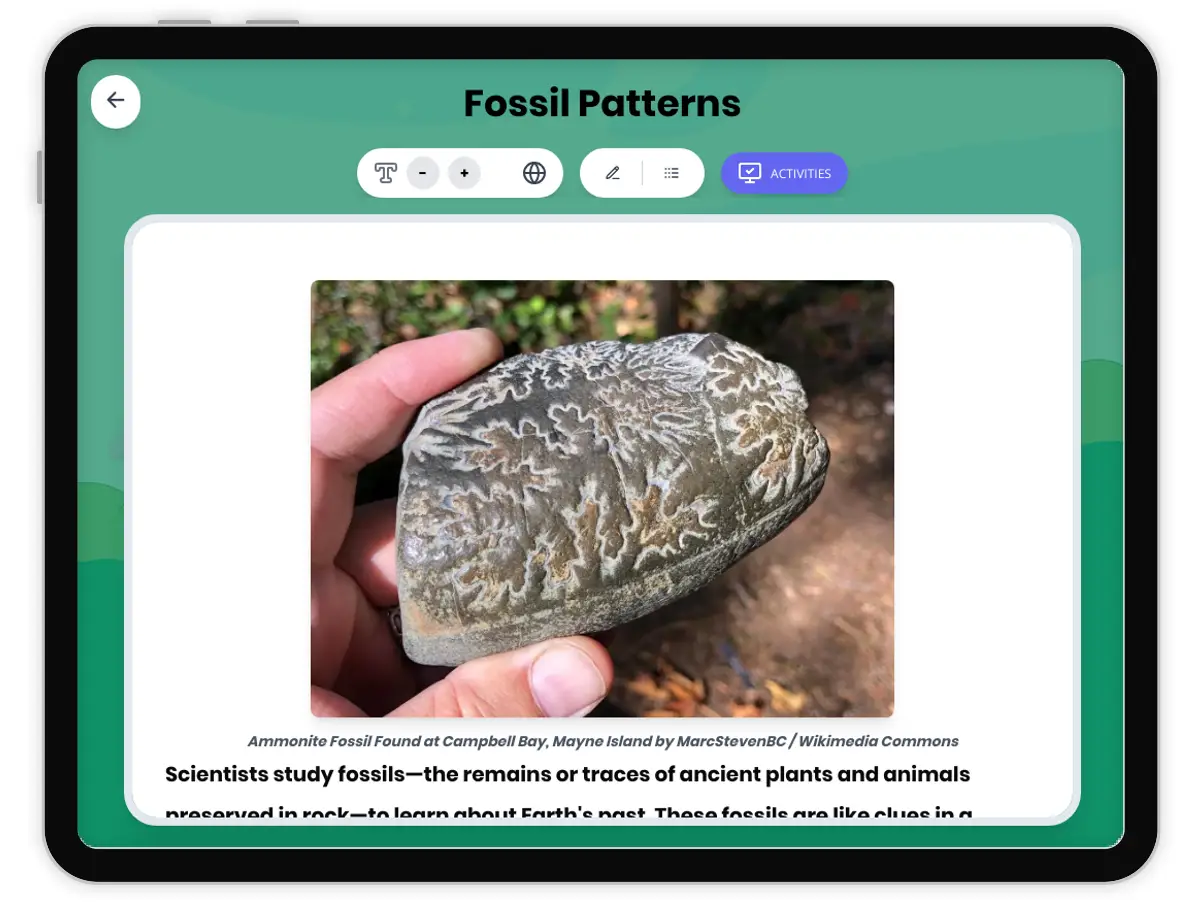Click the partially visible second paragraph line
The image size is (1200, 906).
[x=568, y=812]
